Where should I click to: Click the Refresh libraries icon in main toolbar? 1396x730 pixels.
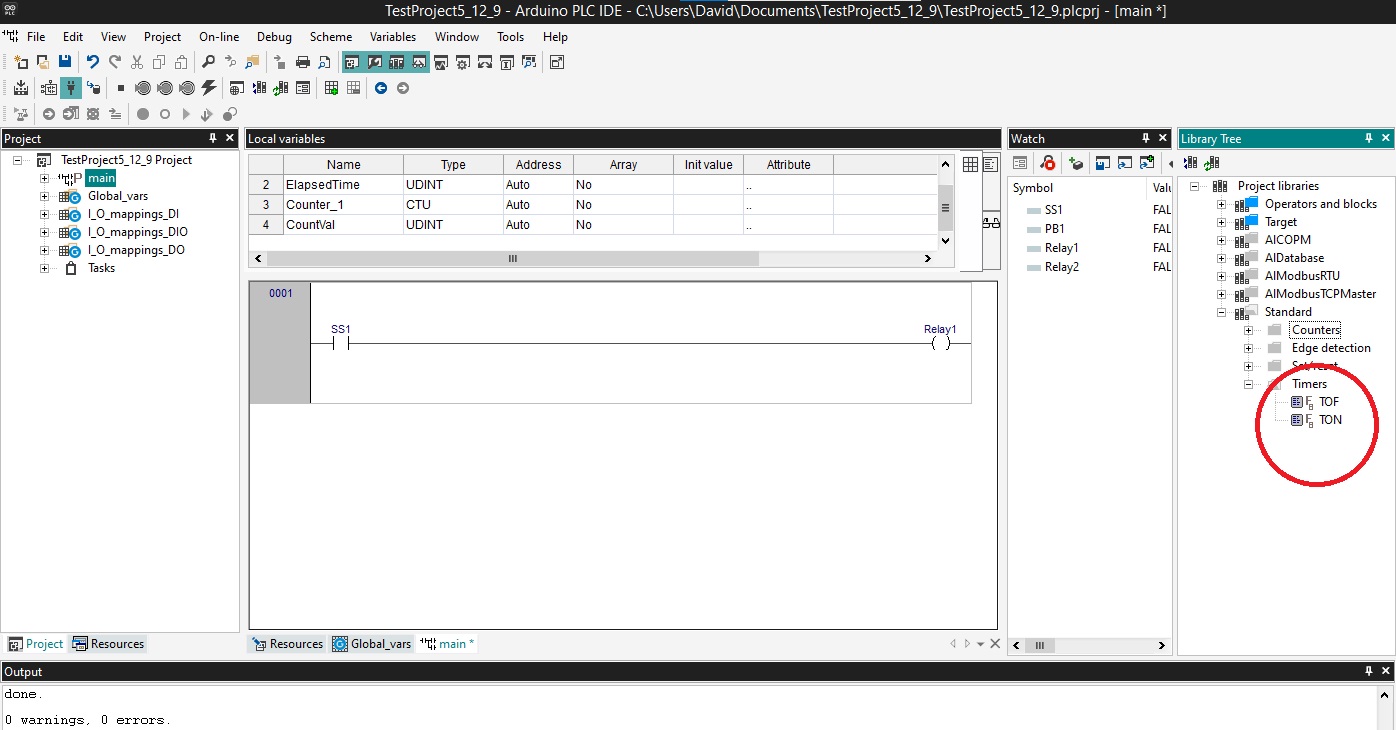pyautogui.click(x=281, y=88)
